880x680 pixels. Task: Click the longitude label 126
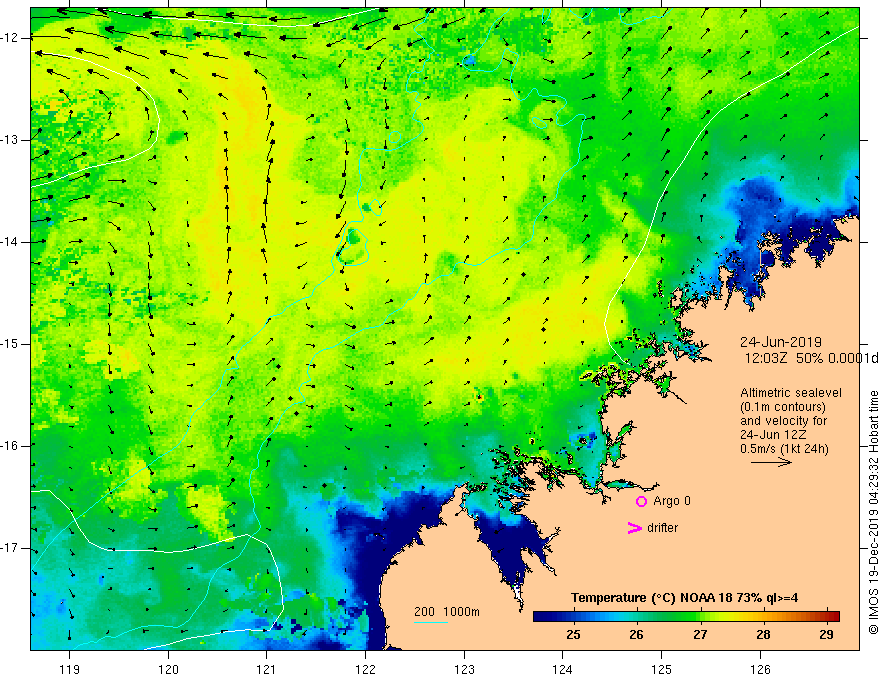pyautogui.click(x=760, y=669)
